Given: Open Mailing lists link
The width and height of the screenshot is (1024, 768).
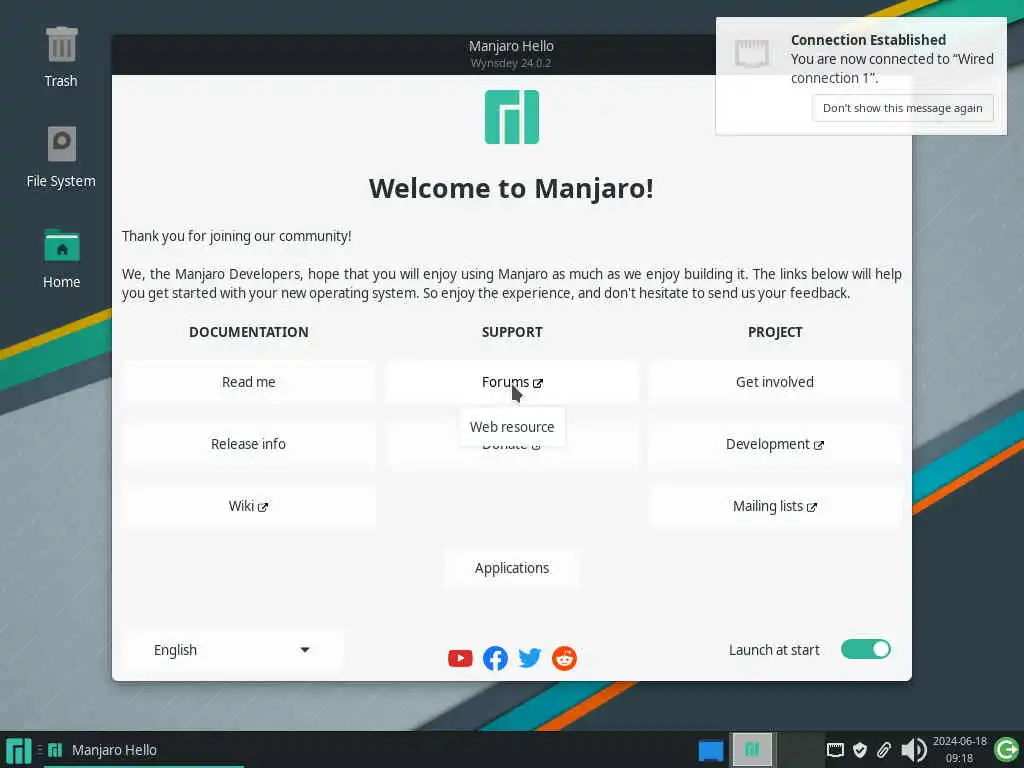Looking at the screenshot, I should (x=775, y=506).
